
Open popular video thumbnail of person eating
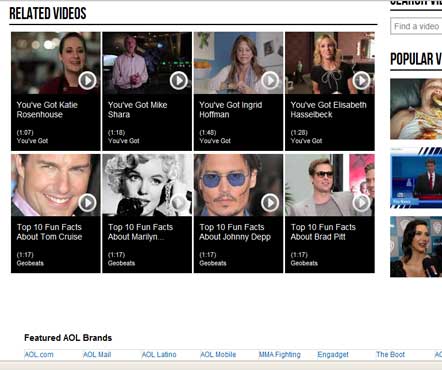[416, 109]
